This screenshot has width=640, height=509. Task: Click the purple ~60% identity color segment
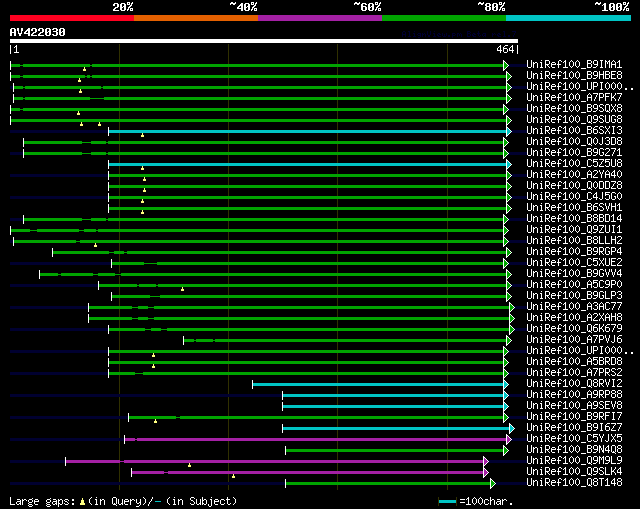[320, 18]
